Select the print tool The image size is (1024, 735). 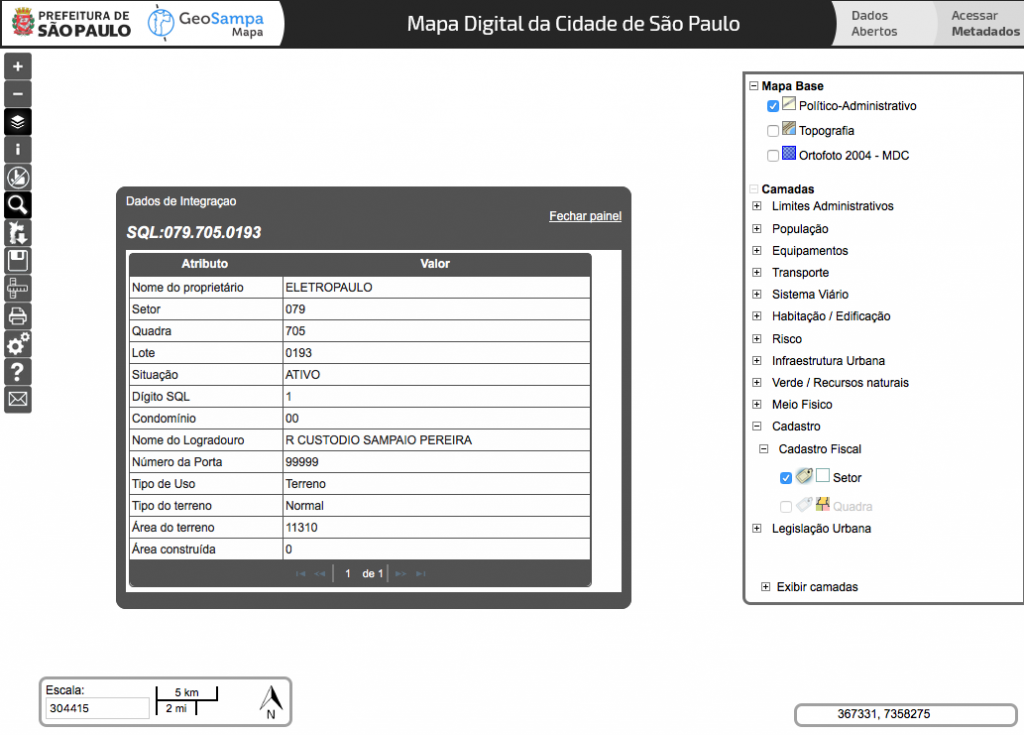pyautogui.click(x=17, y=317)
